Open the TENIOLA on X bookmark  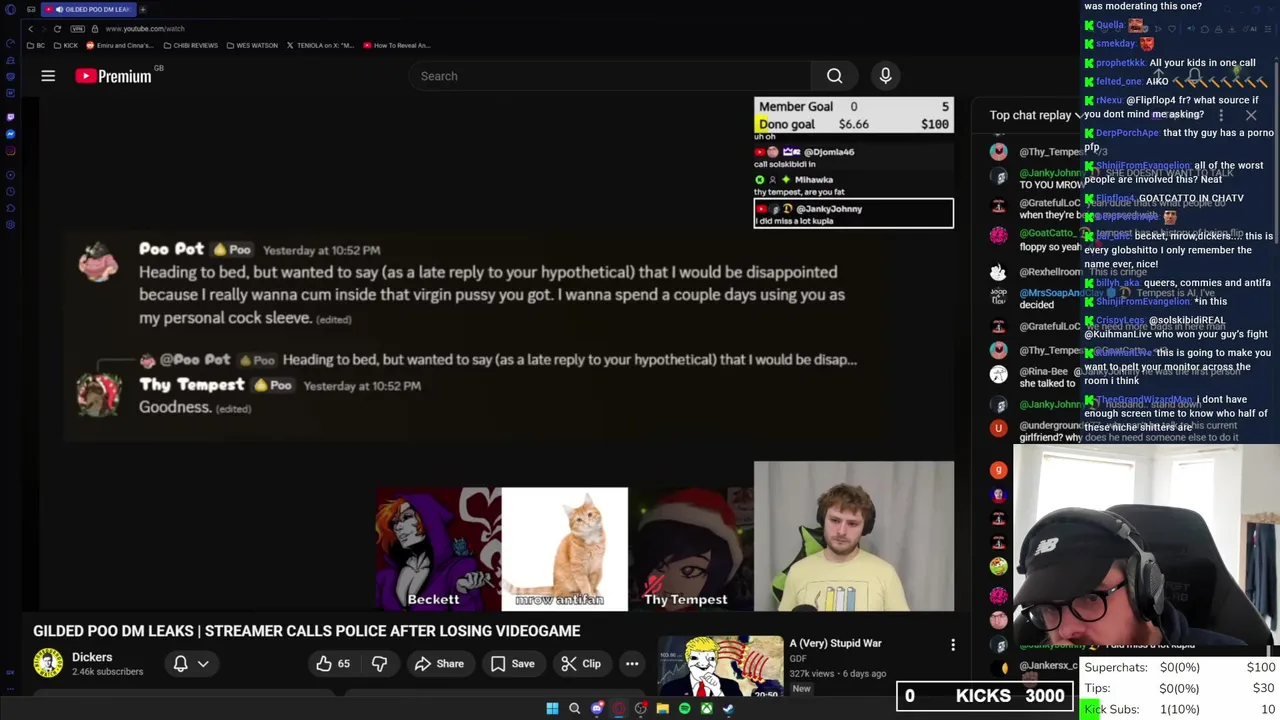coord(320,45)
